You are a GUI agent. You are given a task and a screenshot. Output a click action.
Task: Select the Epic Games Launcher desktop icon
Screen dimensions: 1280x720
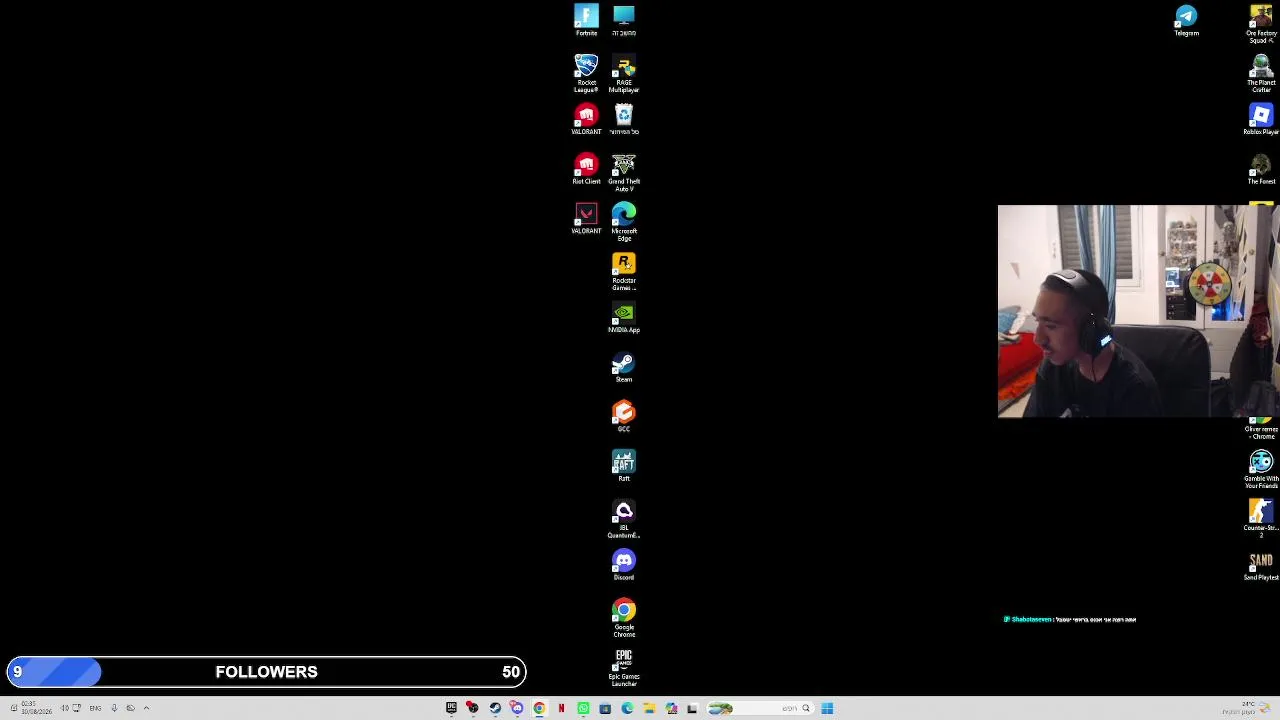tap(623, 668)
